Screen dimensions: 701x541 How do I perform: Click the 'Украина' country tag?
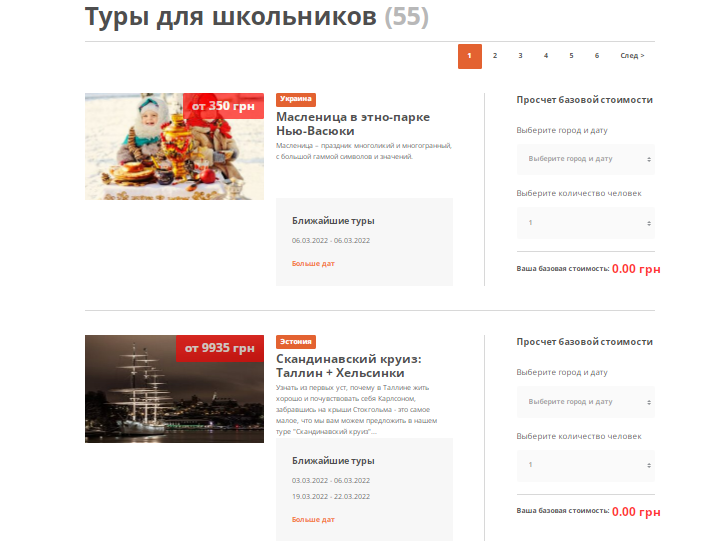pyautogui.click(x=296, y=99)
